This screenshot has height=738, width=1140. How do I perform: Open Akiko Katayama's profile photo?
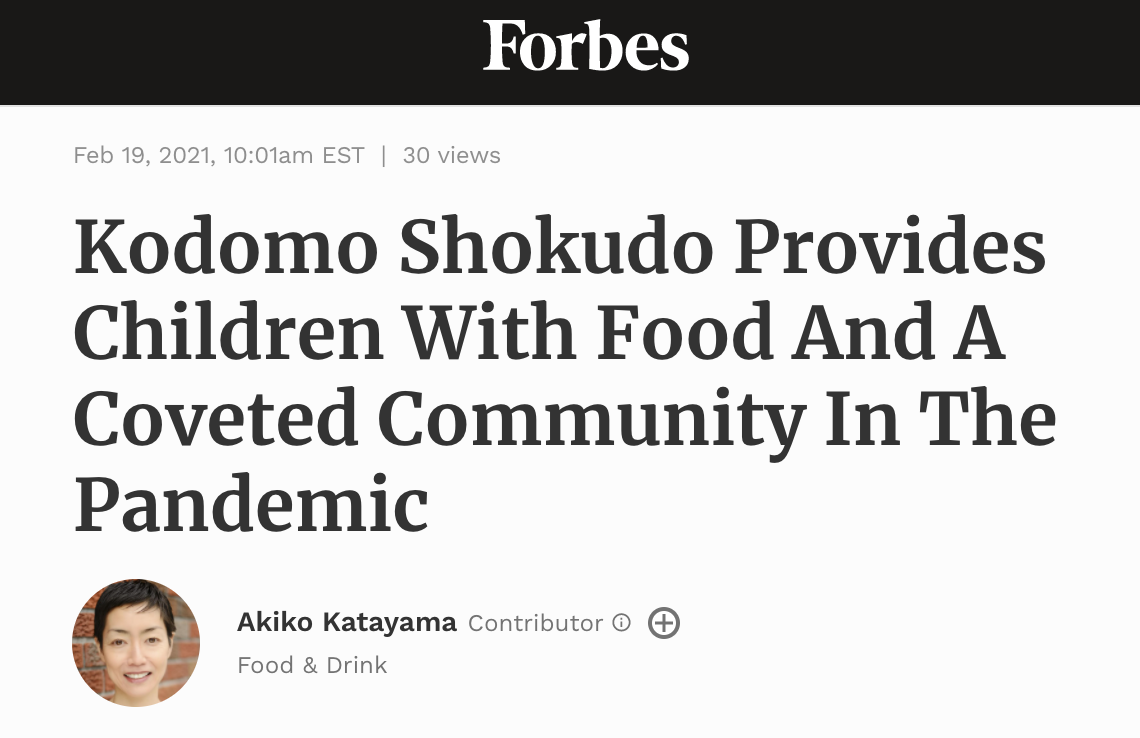(136, 643)
